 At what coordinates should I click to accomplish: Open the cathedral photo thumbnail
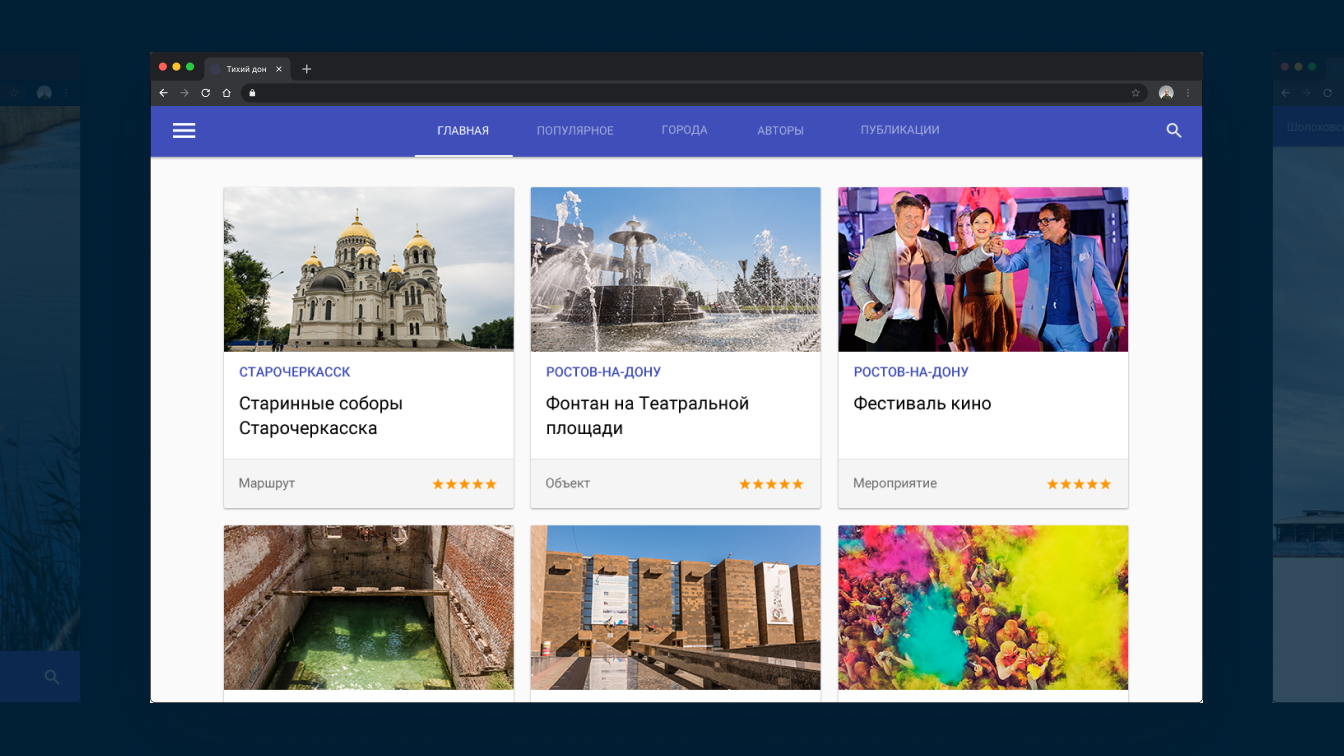[x=368, y=269]
